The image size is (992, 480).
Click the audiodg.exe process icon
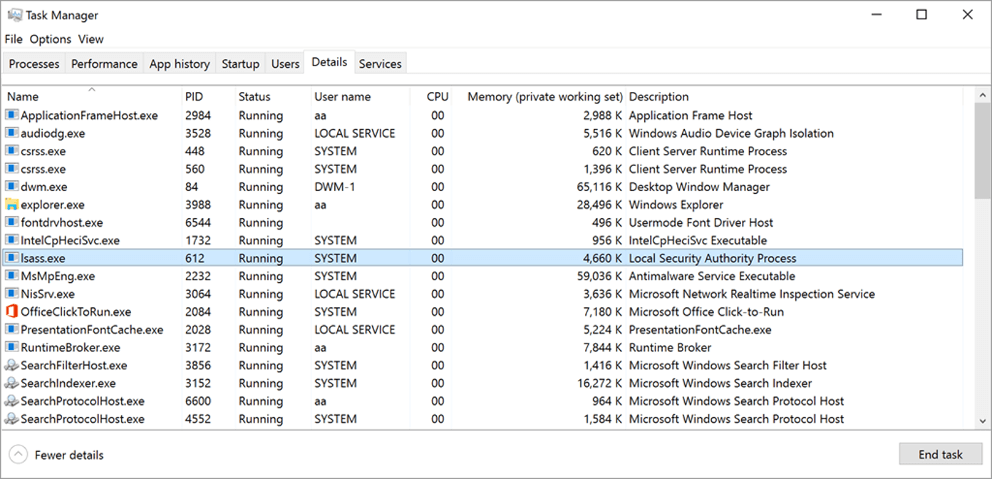click(12, 133)
